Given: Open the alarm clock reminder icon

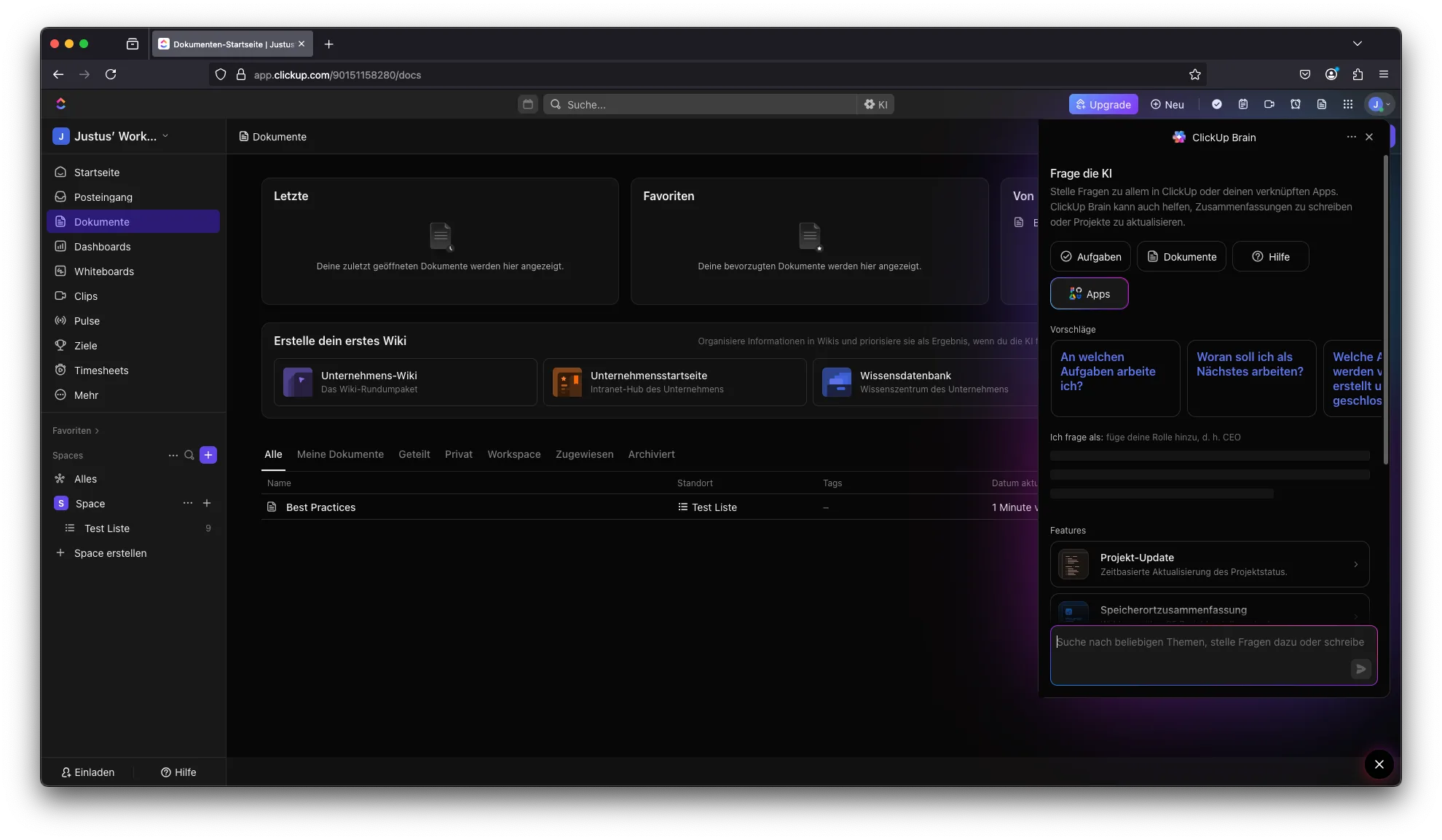Looking at the screenshot, I should (x=1295, y=104).
